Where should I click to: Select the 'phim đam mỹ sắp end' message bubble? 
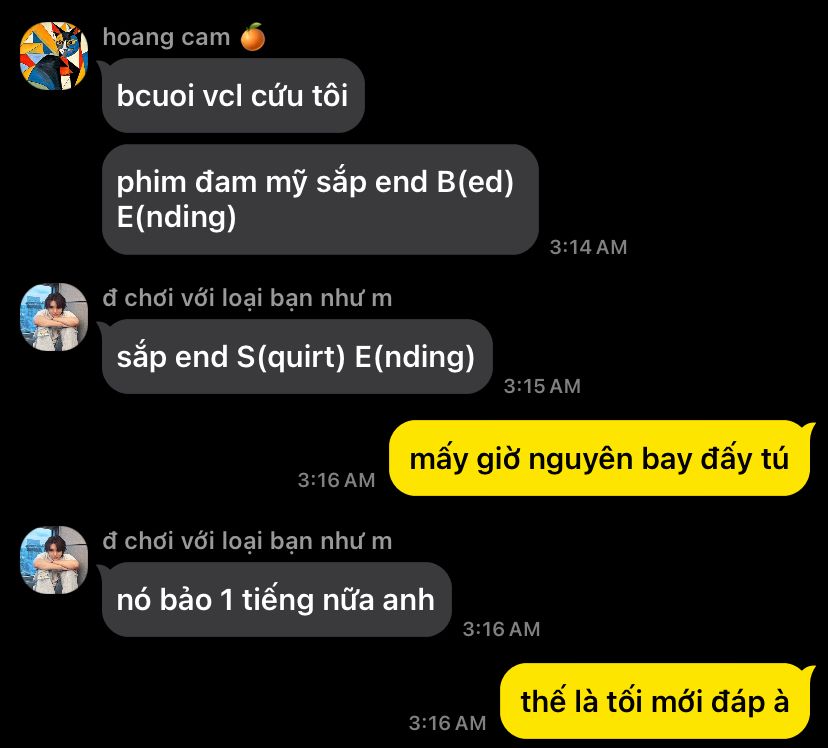[x=320, y=200]
